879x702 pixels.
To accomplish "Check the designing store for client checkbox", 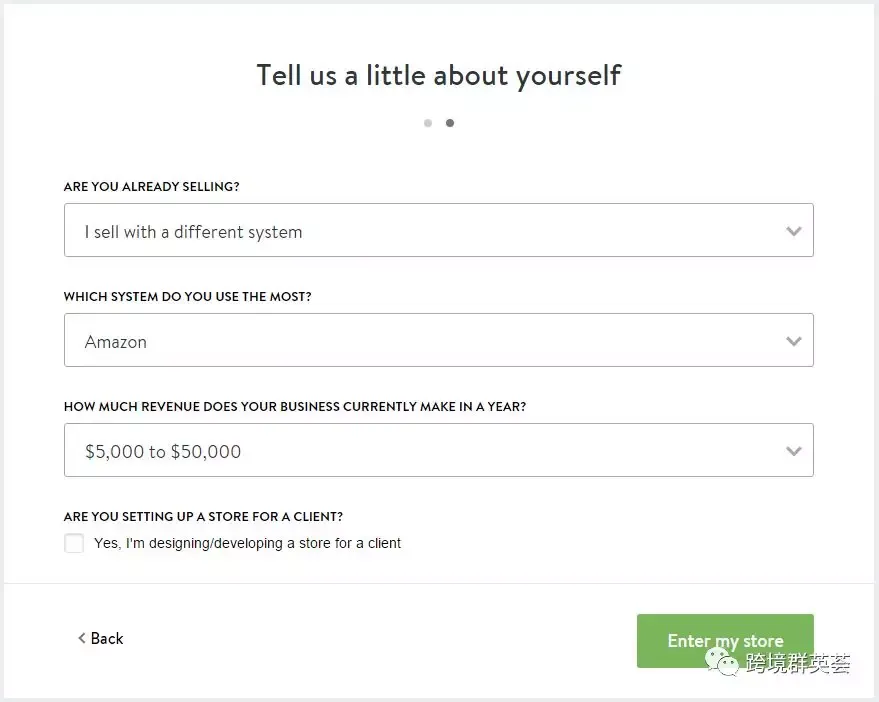I will pyautogui.click(x=74, y=543).
